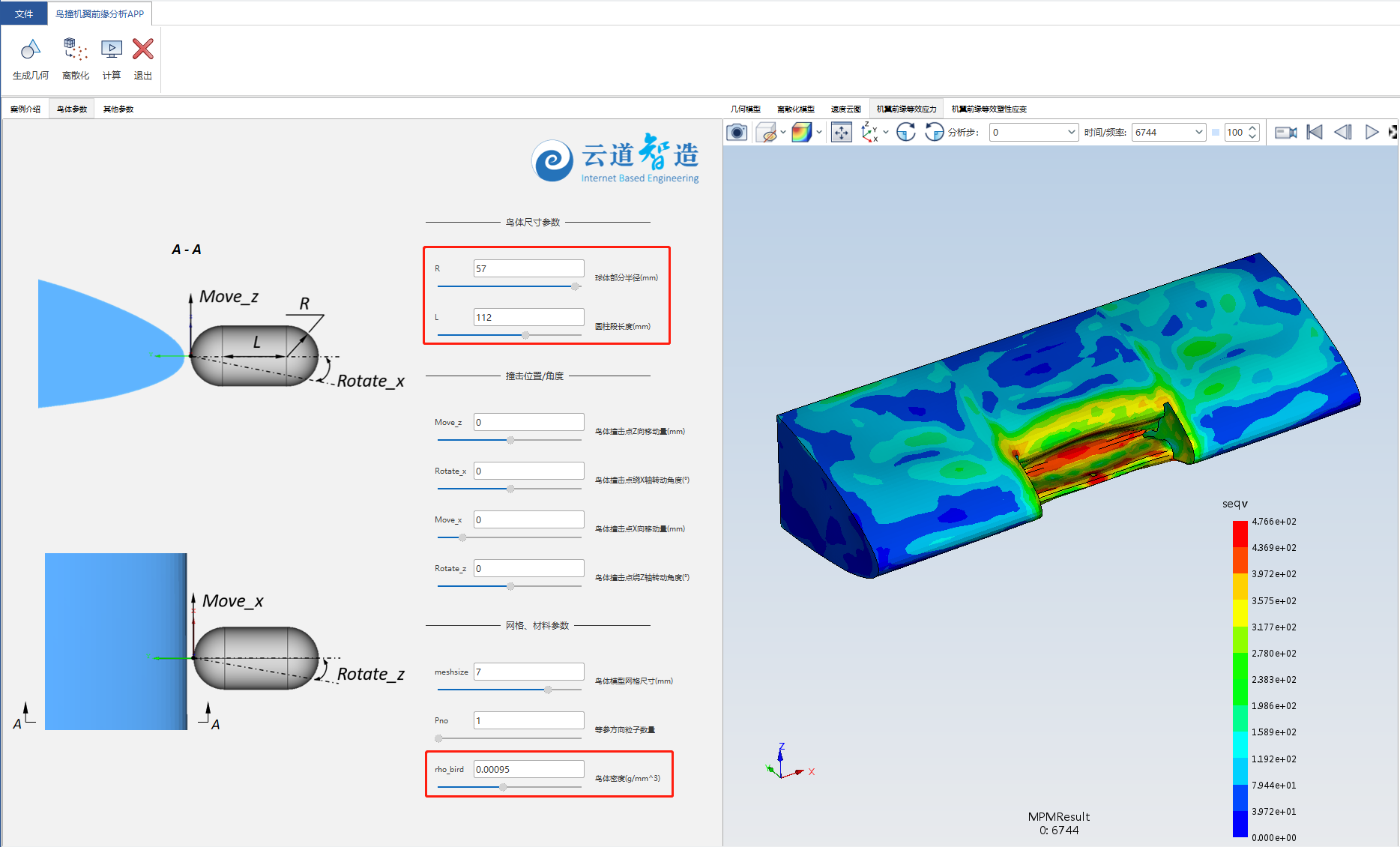Click the Rotate_z input field
Image resolution: width=1400 pixels, height=847 pixels.
(528, 568)
